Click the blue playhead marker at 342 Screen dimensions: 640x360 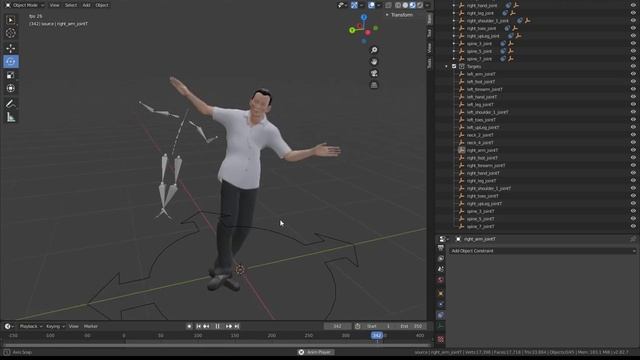[377, 336]
